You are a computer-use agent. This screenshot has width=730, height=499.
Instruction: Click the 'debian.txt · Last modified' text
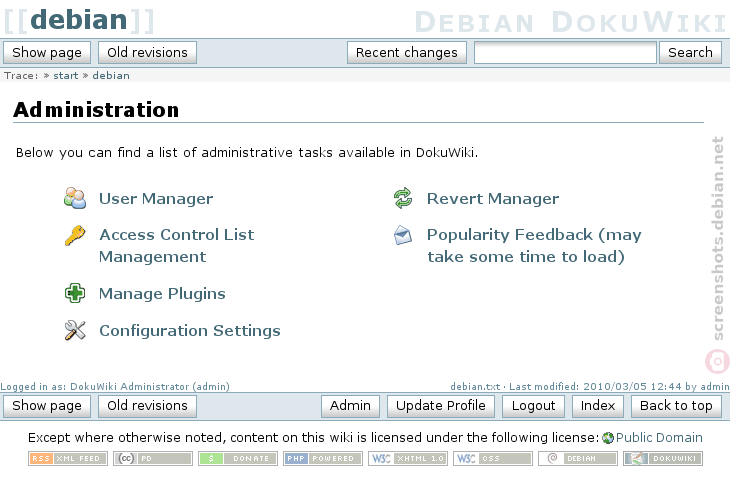[590, 386]
